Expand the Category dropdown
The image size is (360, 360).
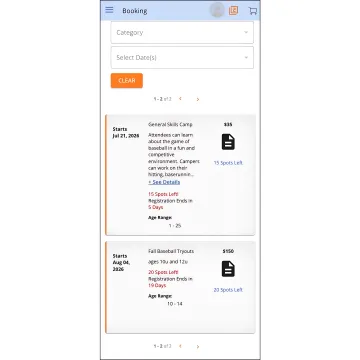pos(182,32)
